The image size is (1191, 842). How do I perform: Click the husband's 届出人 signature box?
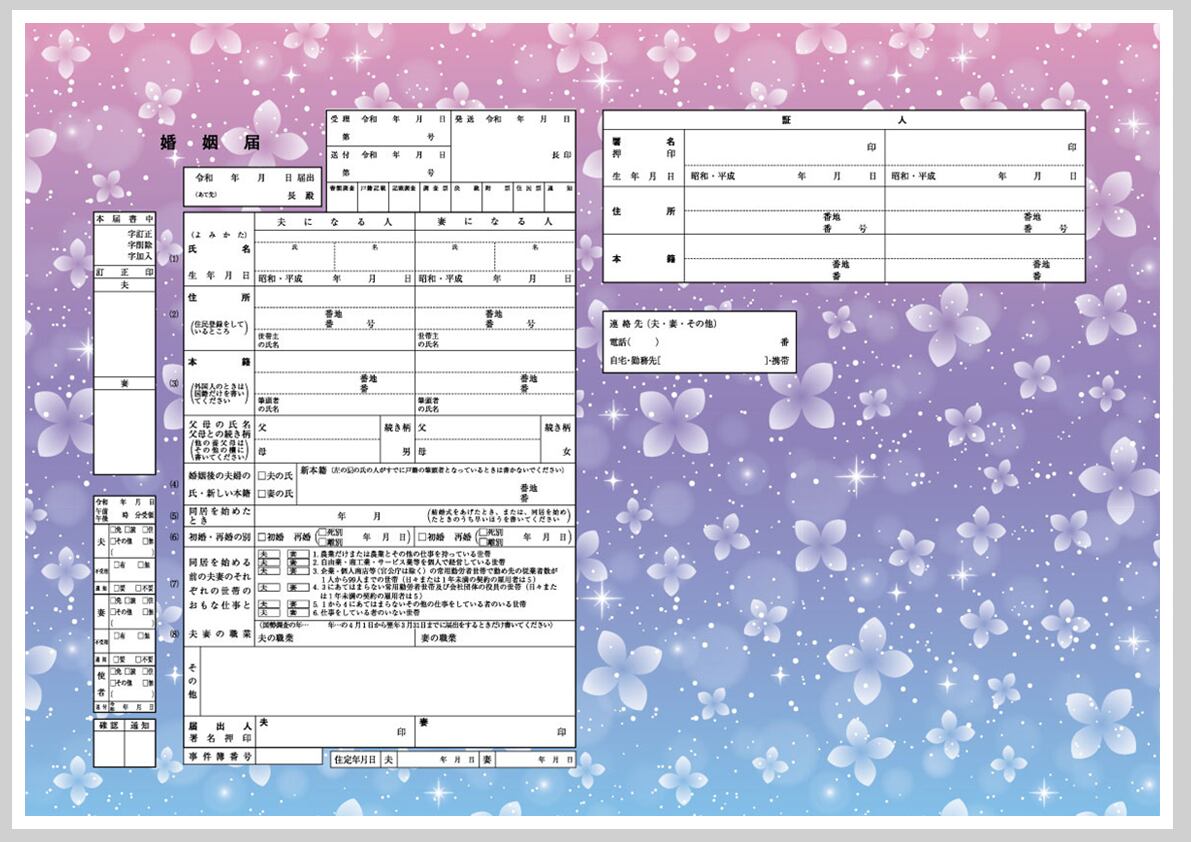334,732
